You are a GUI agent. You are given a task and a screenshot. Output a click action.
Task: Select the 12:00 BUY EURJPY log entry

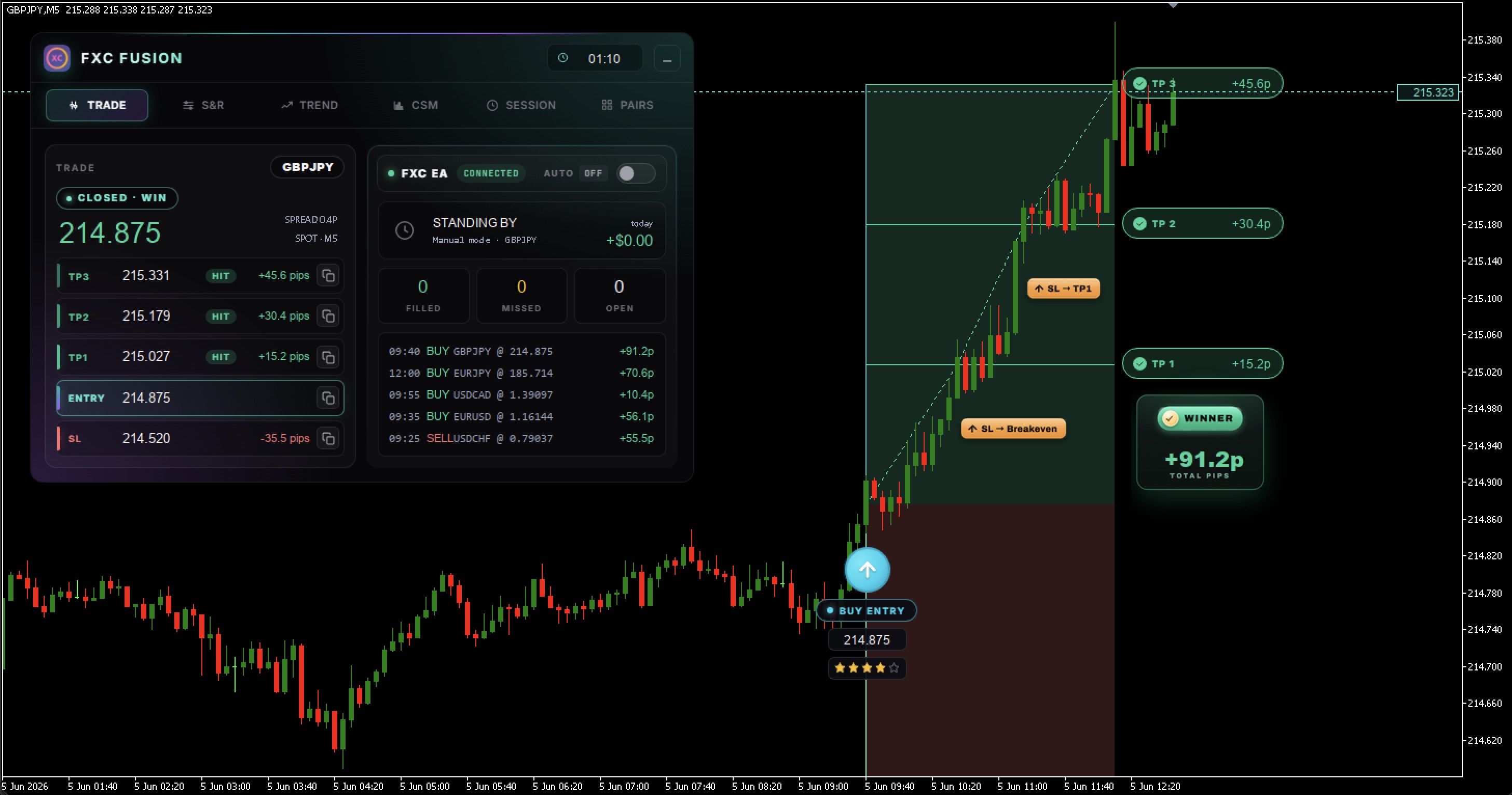521,373
